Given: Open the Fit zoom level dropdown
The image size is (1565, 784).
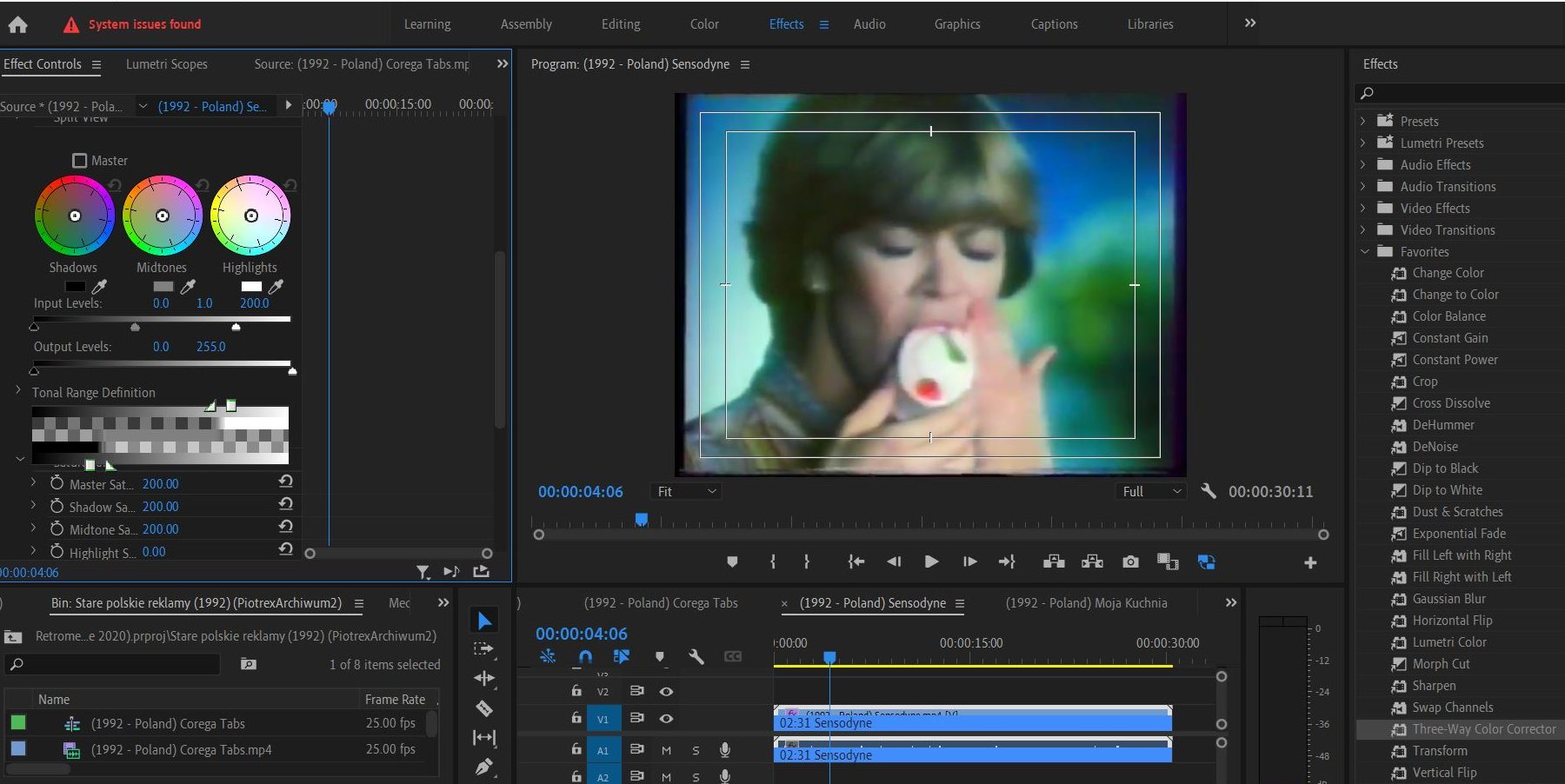Looking at the screenshot, I should 686,491.
